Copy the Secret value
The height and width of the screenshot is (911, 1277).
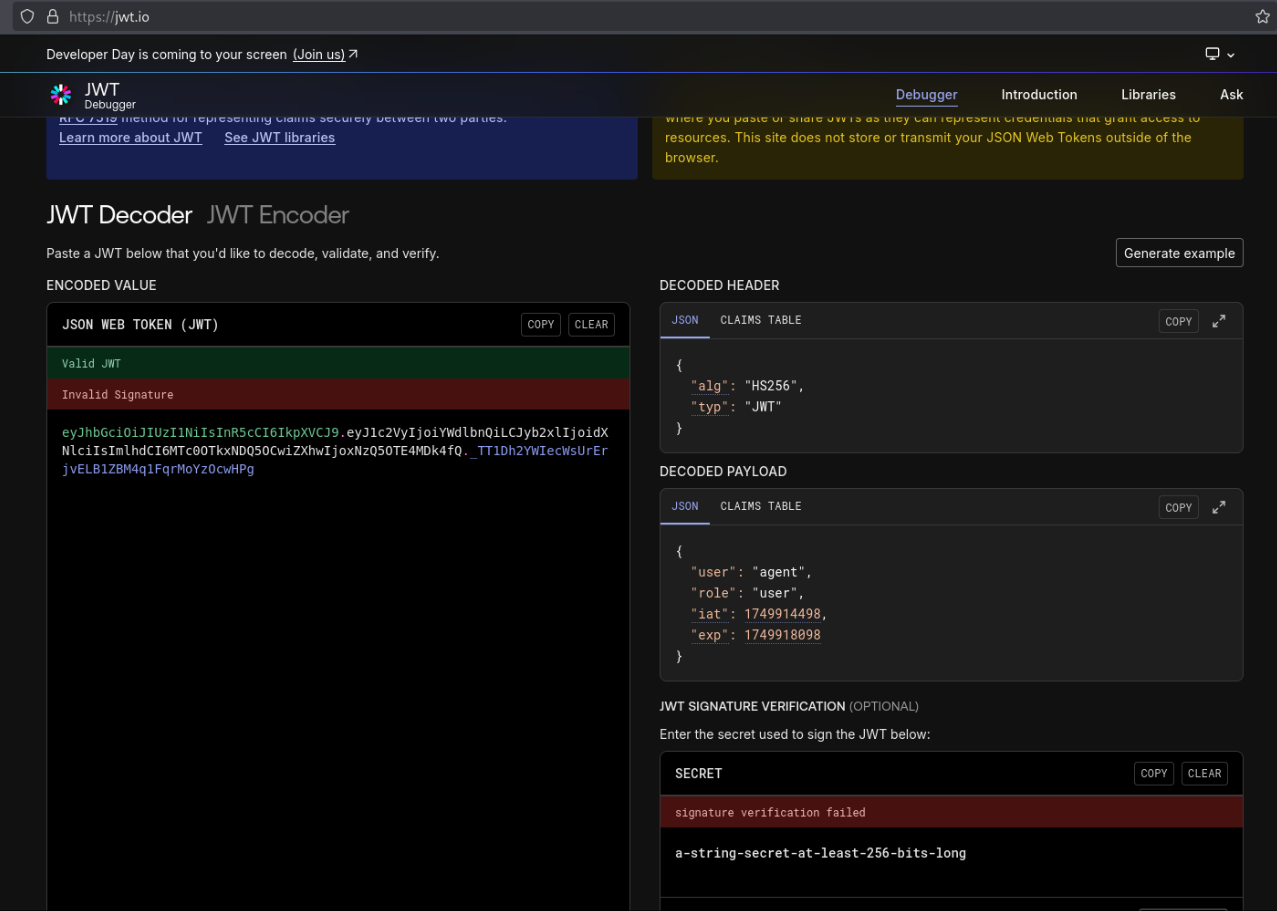[1154, 773]
